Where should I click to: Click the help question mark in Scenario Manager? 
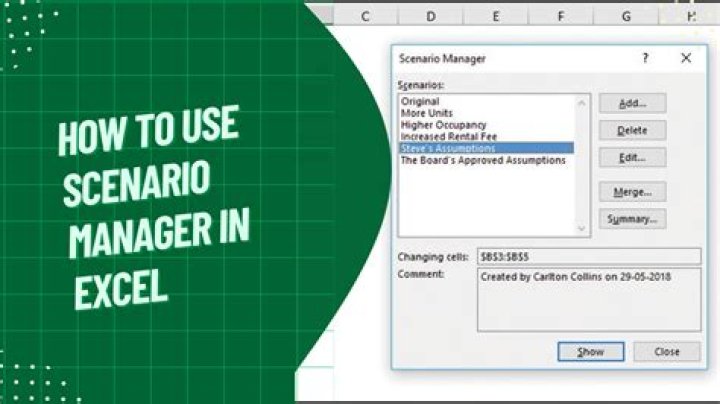[x=644, y=58]
